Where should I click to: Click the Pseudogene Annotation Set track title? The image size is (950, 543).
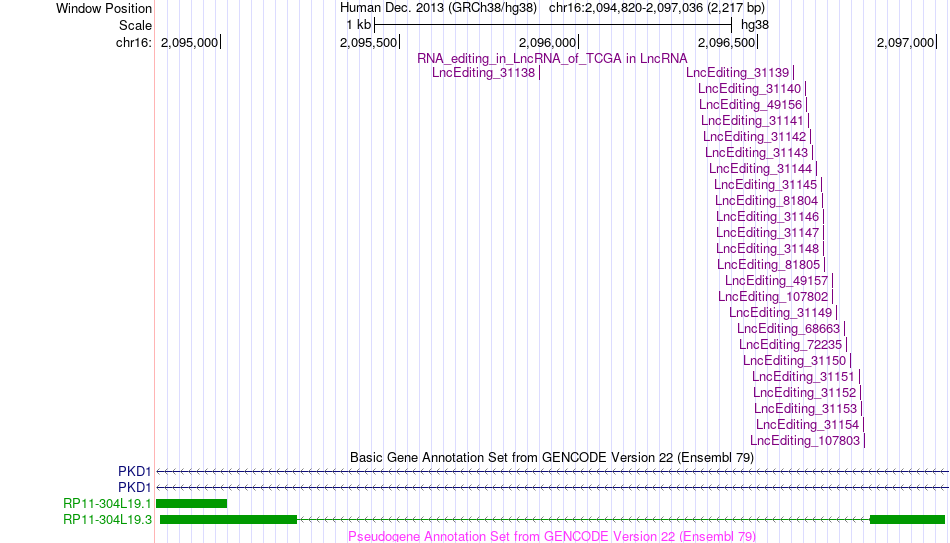click(x=552, y=536)
